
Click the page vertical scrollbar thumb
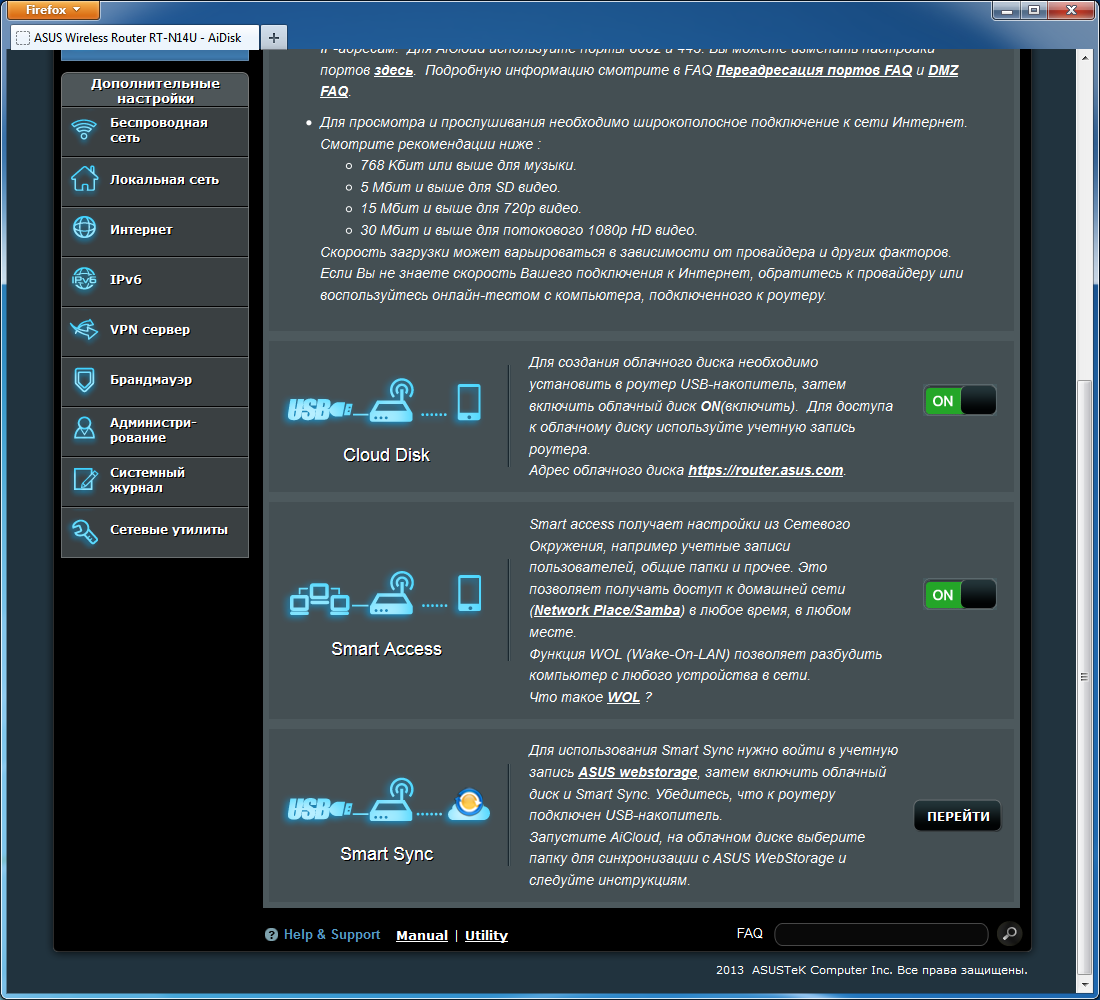pyautogui.click(x=1084, y=676)
